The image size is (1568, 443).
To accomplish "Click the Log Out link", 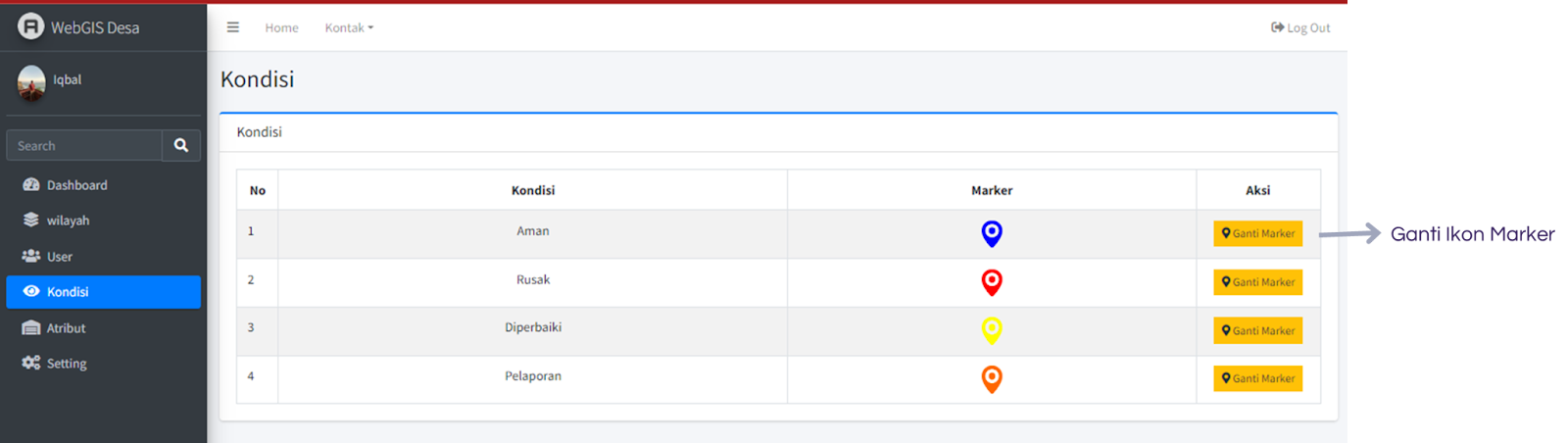I will pyautogui.click(x=1300, y=27).
